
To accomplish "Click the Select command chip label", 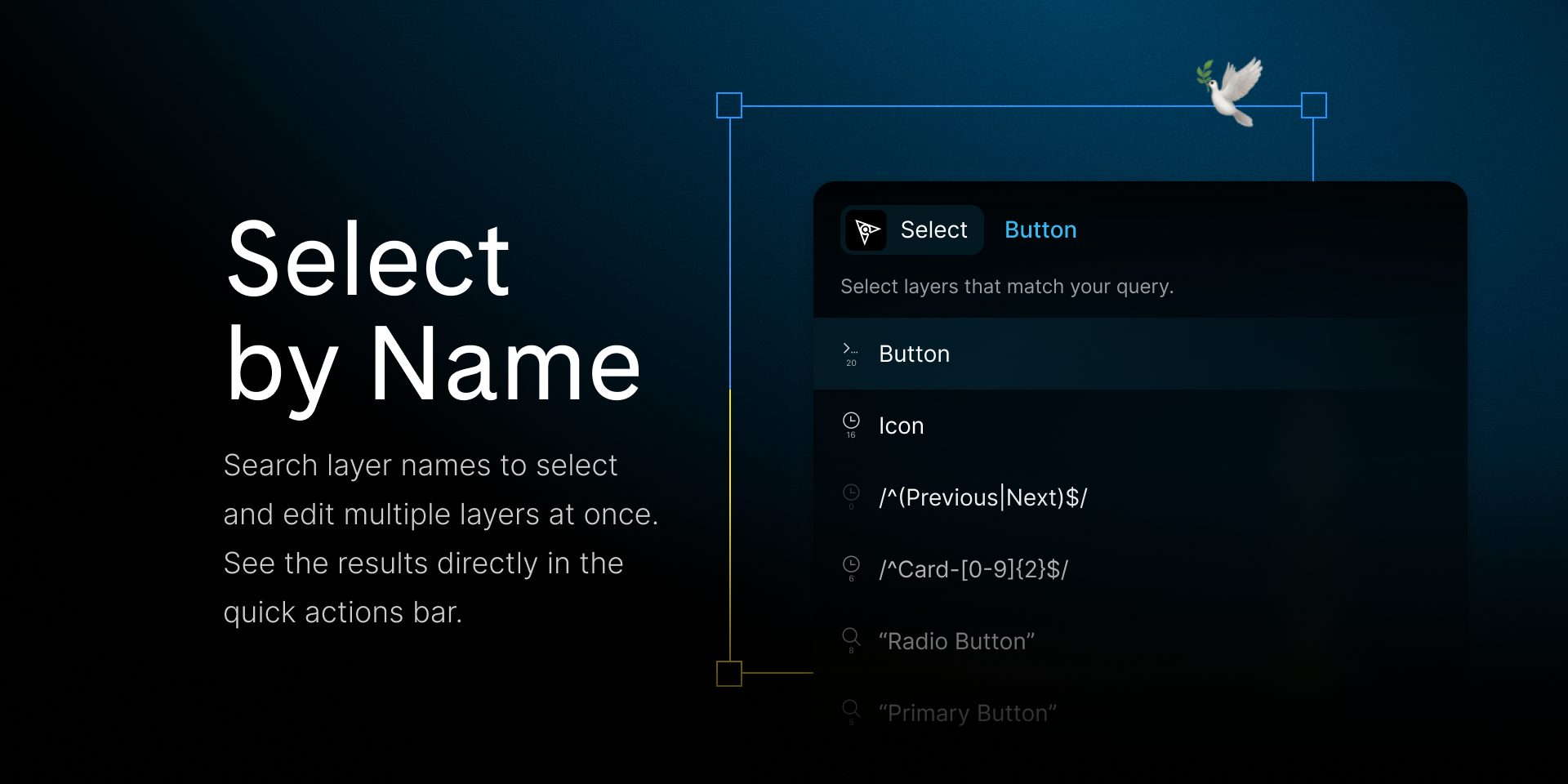I will pos(933,230).
